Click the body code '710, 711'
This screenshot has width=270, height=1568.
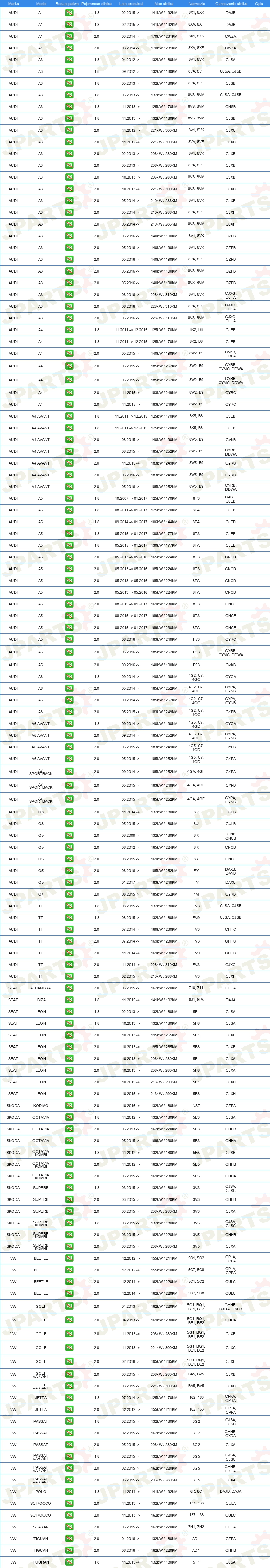196,988
